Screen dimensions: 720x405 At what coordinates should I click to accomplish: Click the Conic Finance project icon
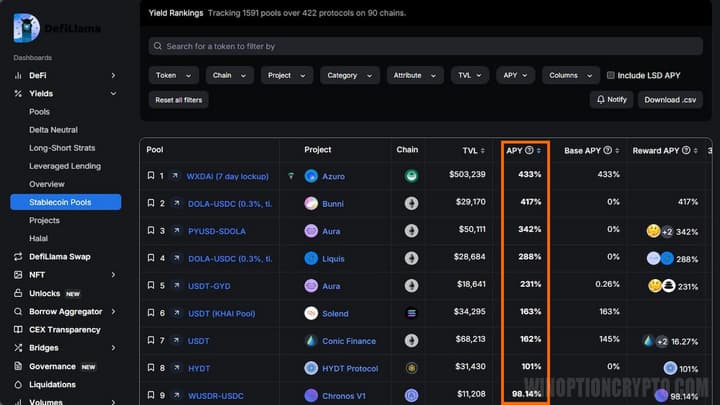click(312, 341)
